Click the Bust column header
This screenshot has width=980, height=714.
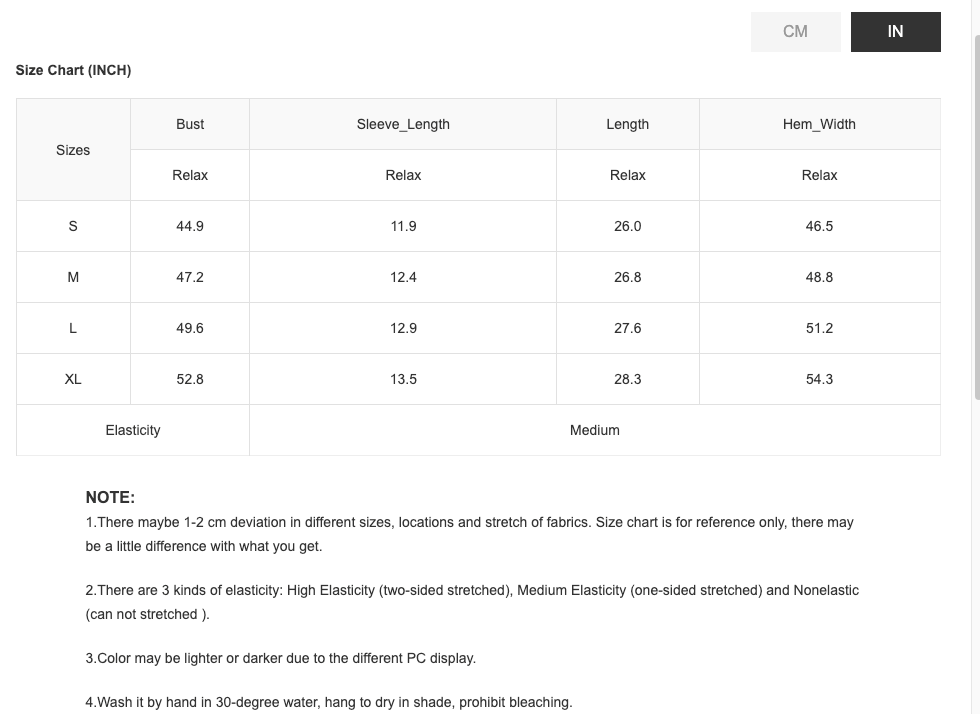pyautogui.click(x=190, y=124)
